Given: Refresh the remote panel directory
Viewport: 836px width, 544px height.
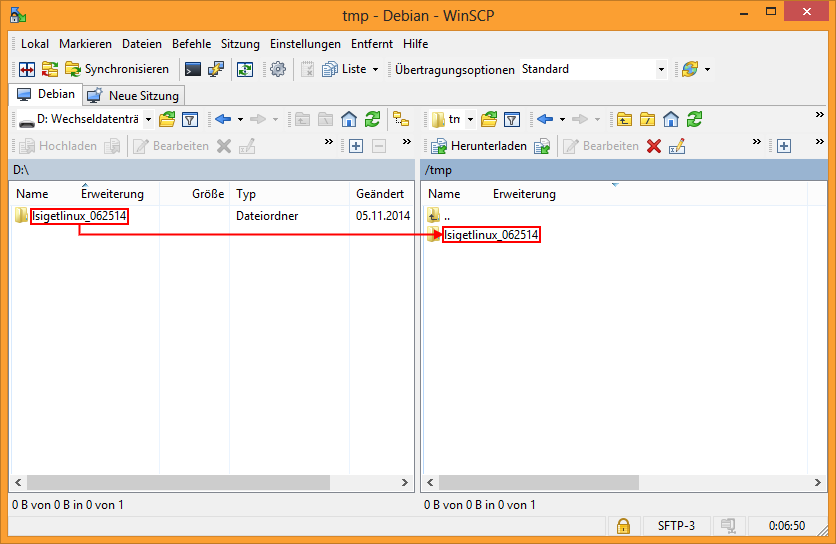Looking at the screenshot, I should (x=694, y=119).
